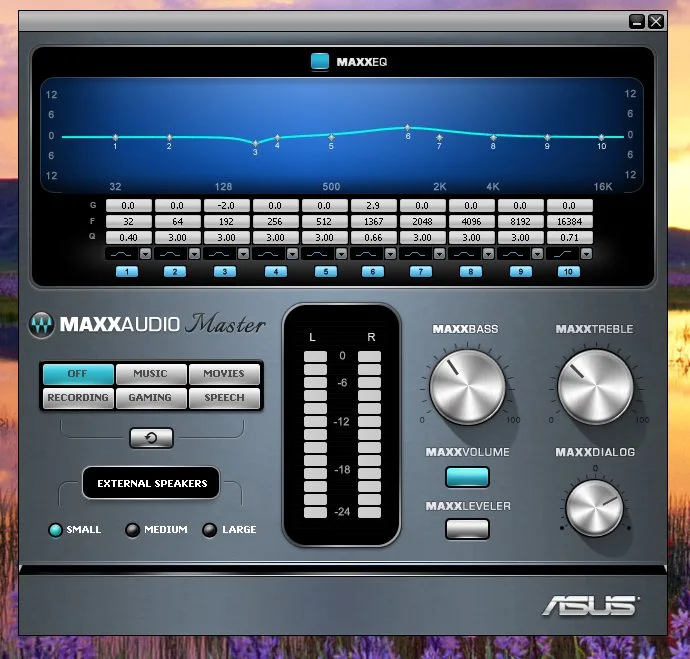Toggle the MaxxEQ enable button
690x659 pixels.
[320, 62]
